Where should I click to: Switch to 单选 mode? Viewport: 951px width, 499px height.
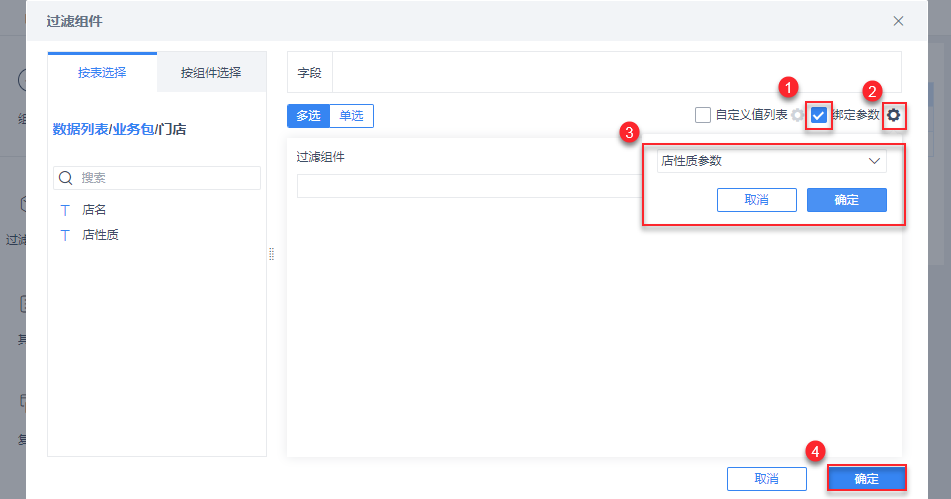tap(351, 116)
